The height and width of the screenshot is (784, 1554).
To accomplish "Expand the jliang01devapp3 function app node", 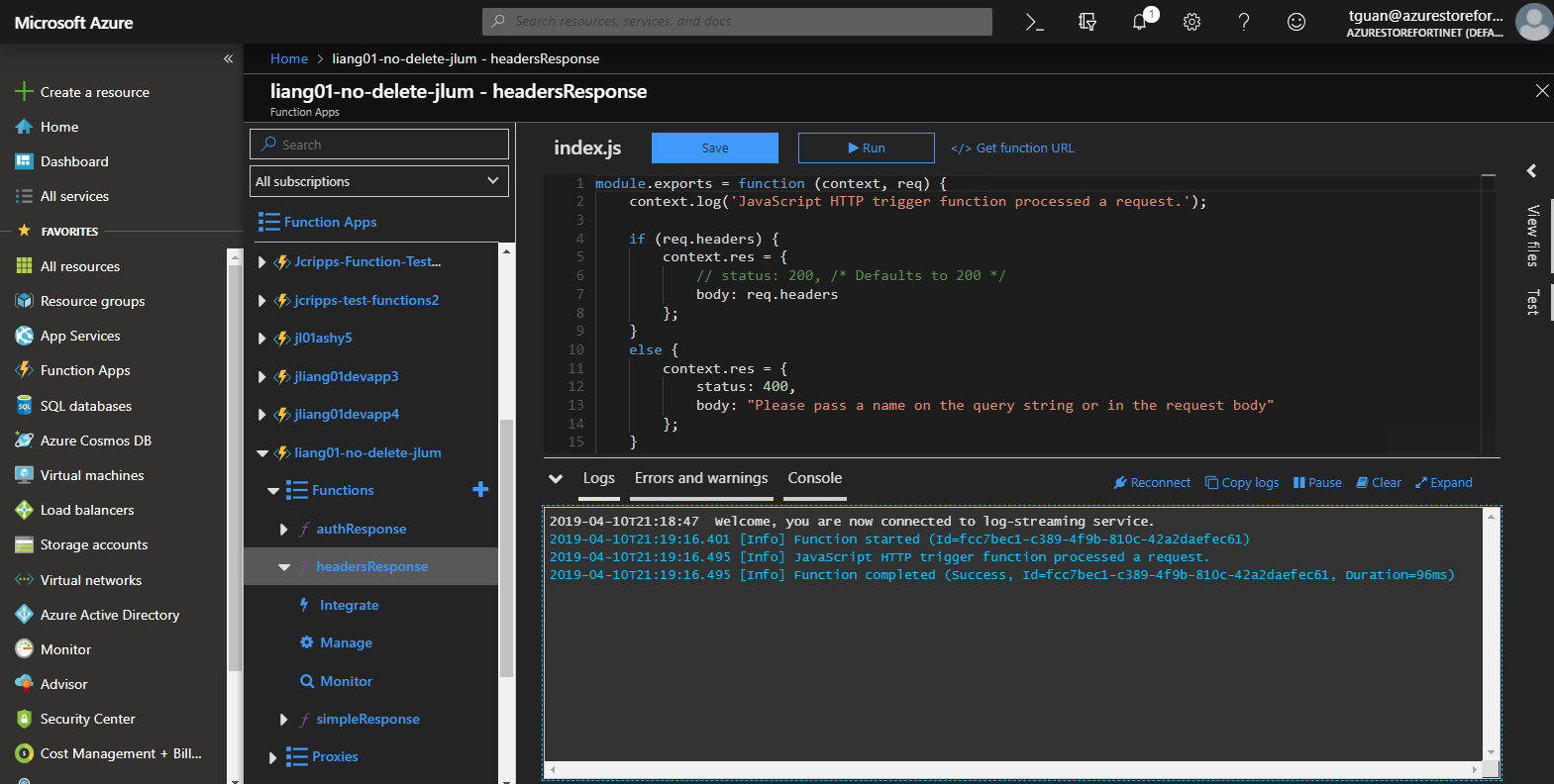I will [x=261, y=377].
